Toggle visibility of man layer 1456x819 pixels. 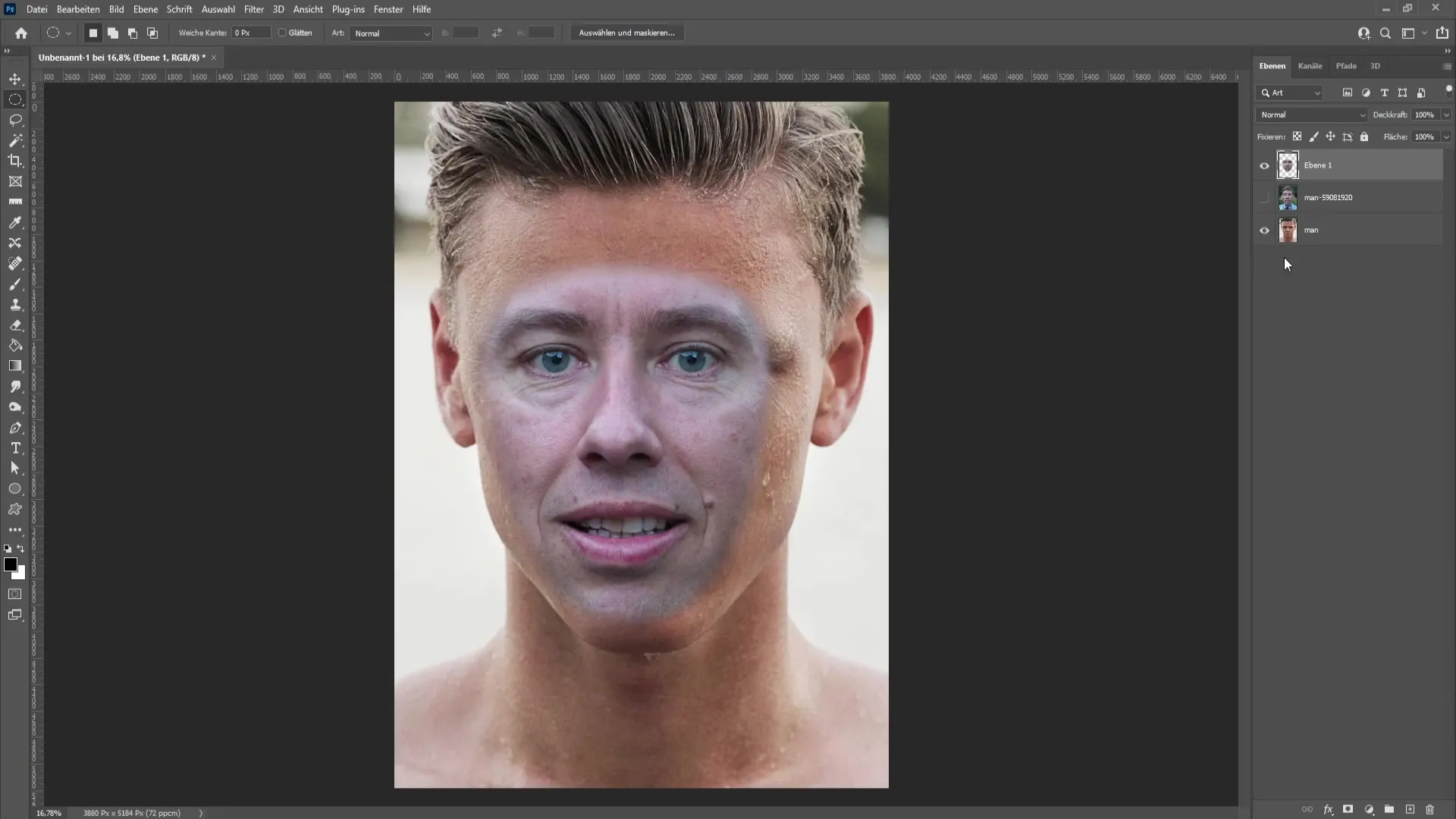tap(1263, 229)
